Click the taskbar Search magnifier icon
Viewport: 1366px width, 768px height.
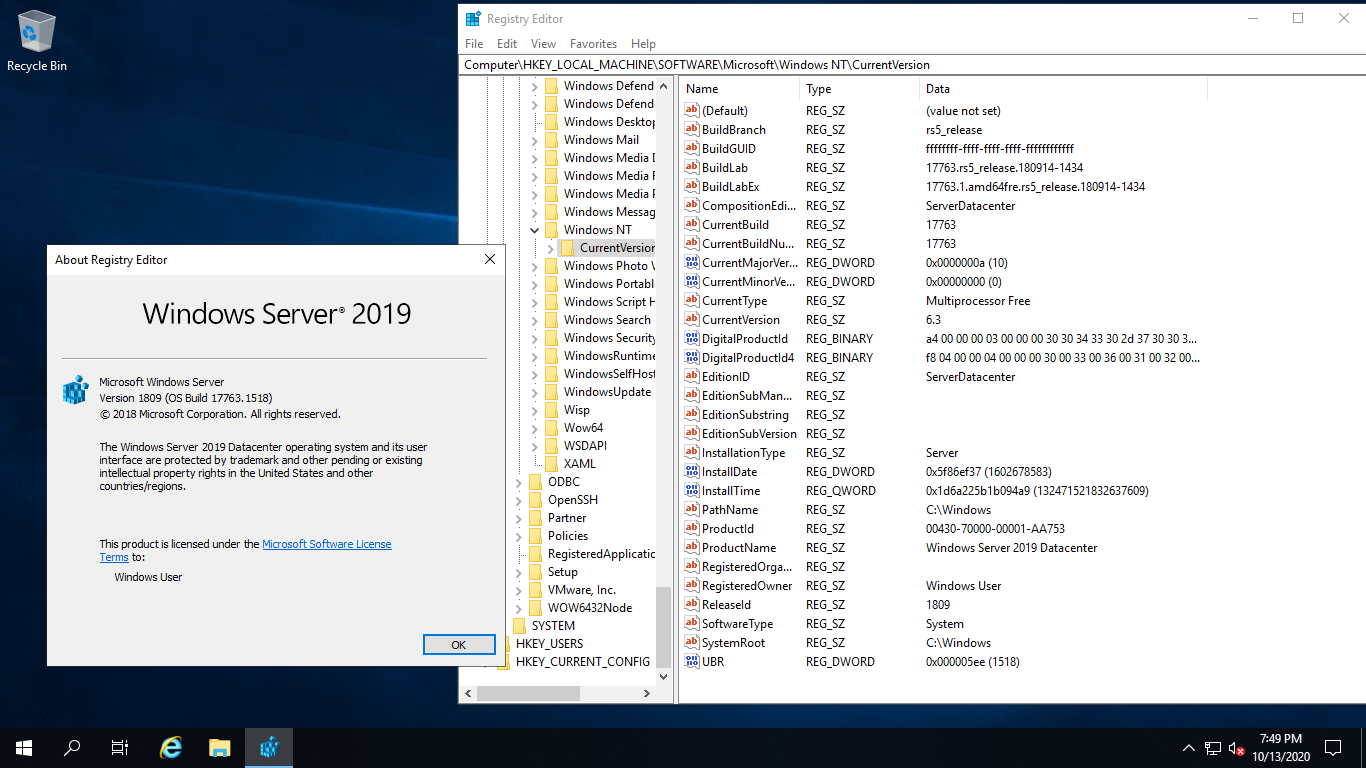coord(72,747)
